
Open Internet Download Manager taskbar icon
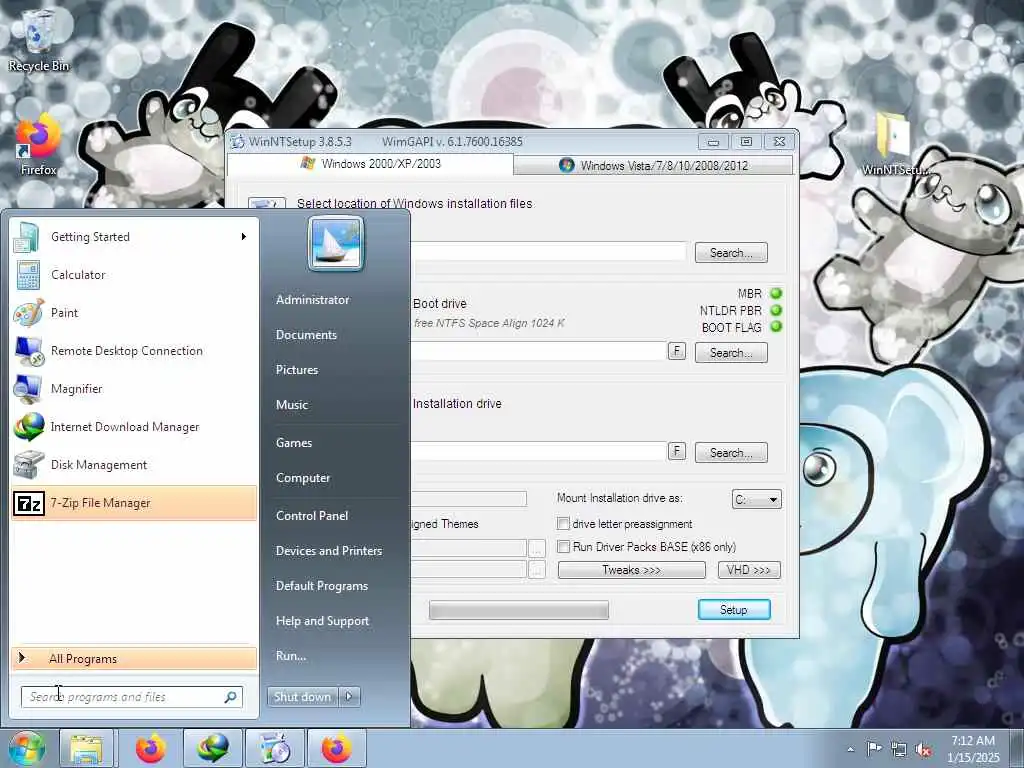pos(213,748)
